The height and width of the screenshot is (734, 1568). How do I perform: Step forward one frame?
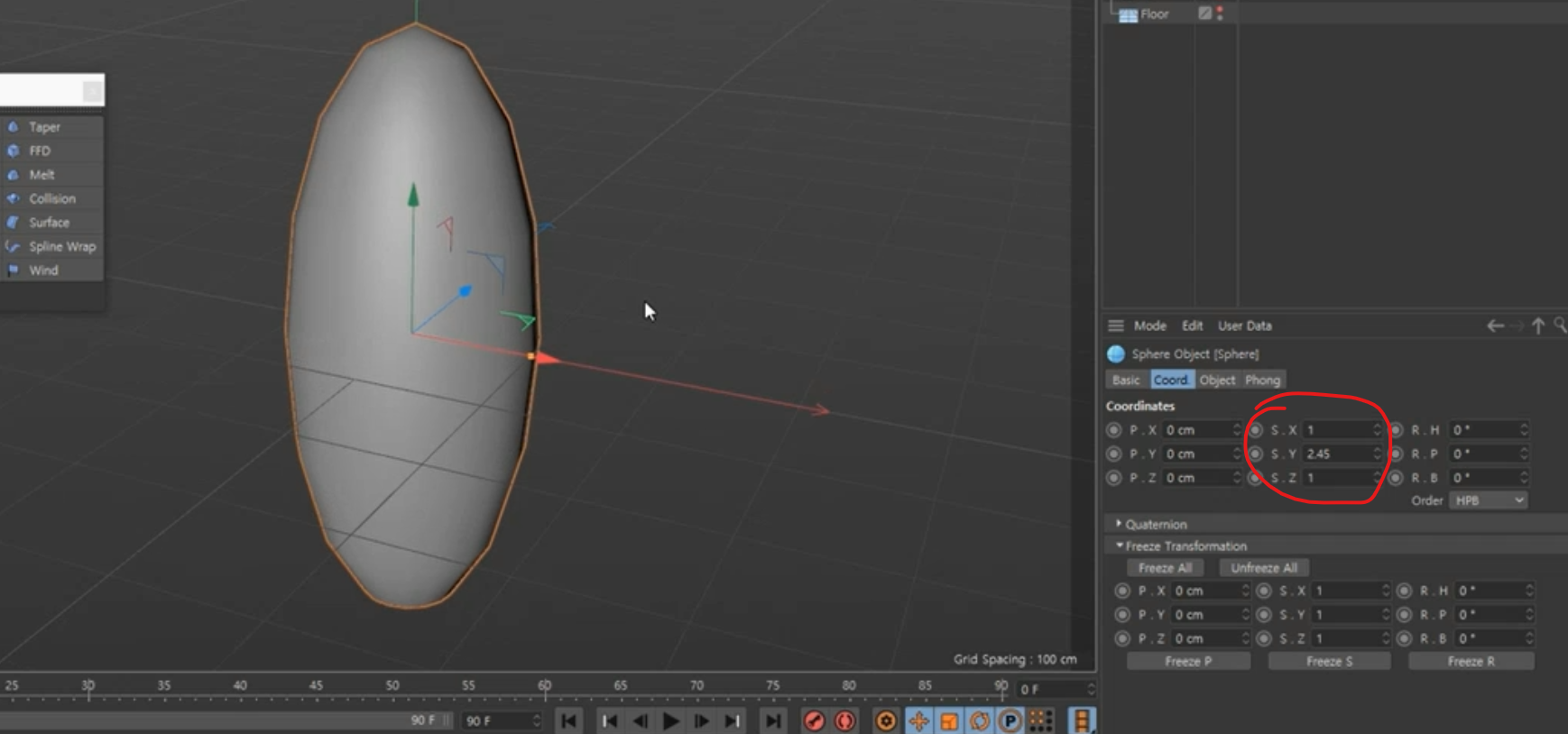click(702, 720)
